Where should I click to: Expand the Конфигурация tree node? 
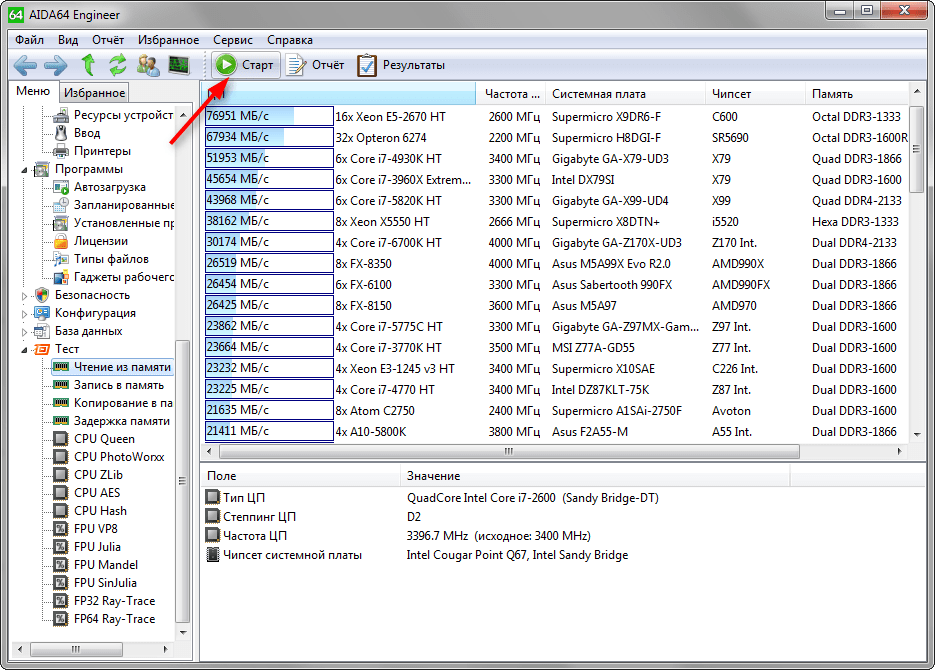pyautogui.click(x=26, y=314)
